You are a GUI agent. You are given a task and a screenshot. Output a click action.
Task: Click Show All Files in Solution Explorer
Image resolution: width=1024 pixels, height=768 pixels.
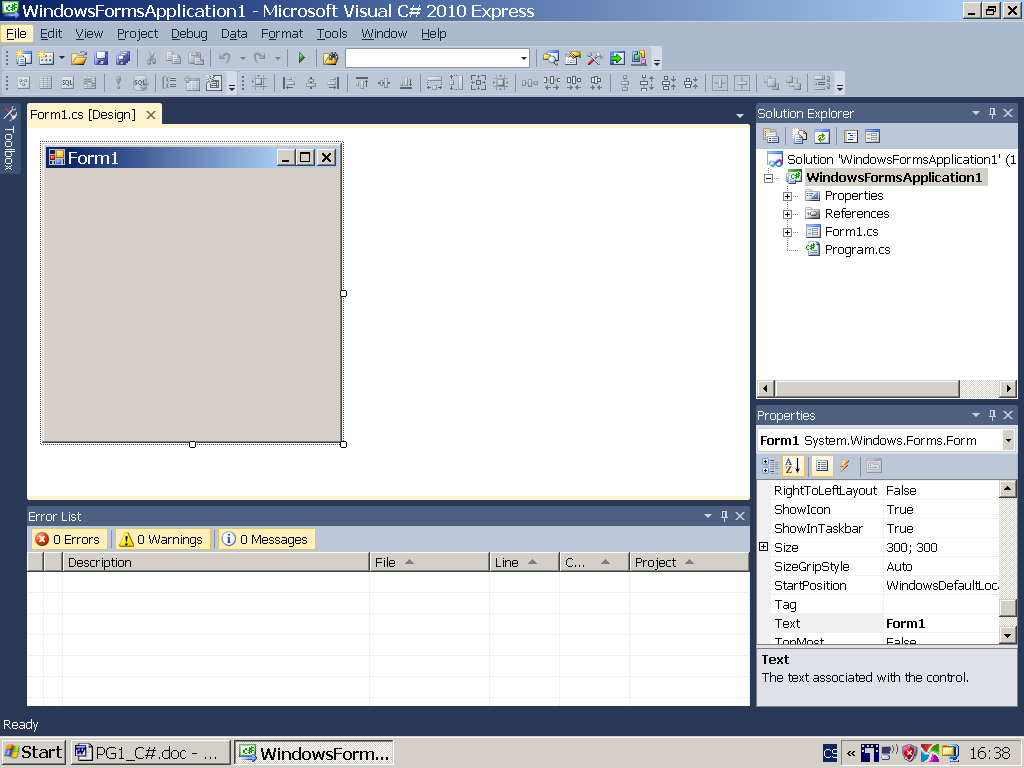[799, 136]
